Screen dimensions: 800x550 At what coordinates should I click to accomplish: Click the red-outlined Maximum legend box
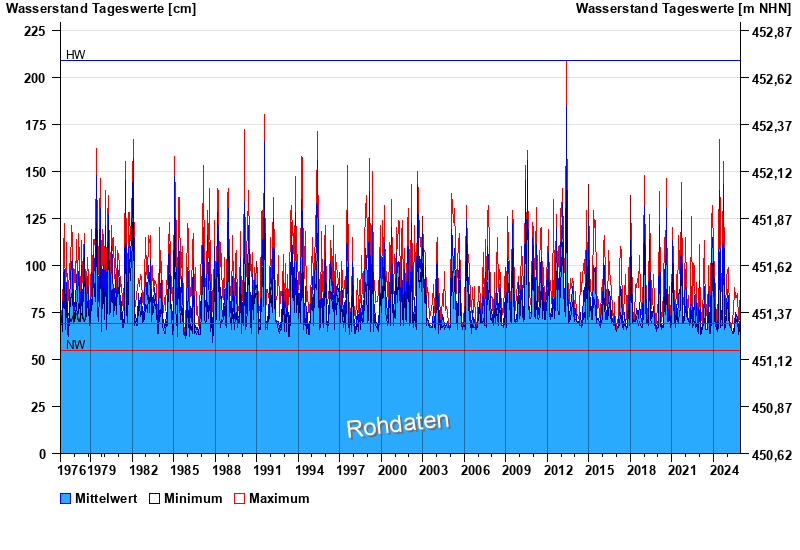(239, 498)
